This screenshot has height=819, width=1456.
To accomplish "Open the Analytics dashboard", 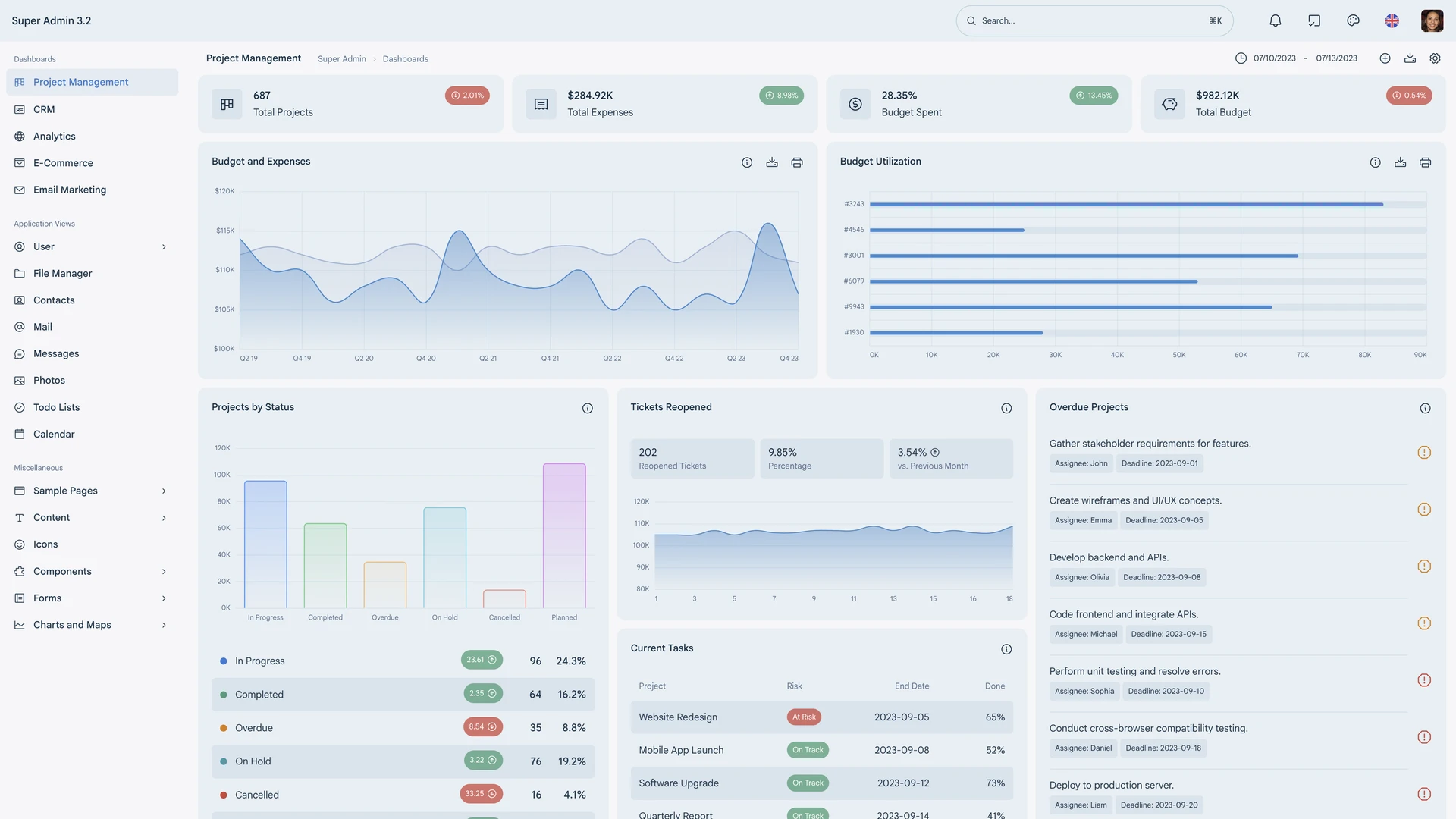I will 92,136.
